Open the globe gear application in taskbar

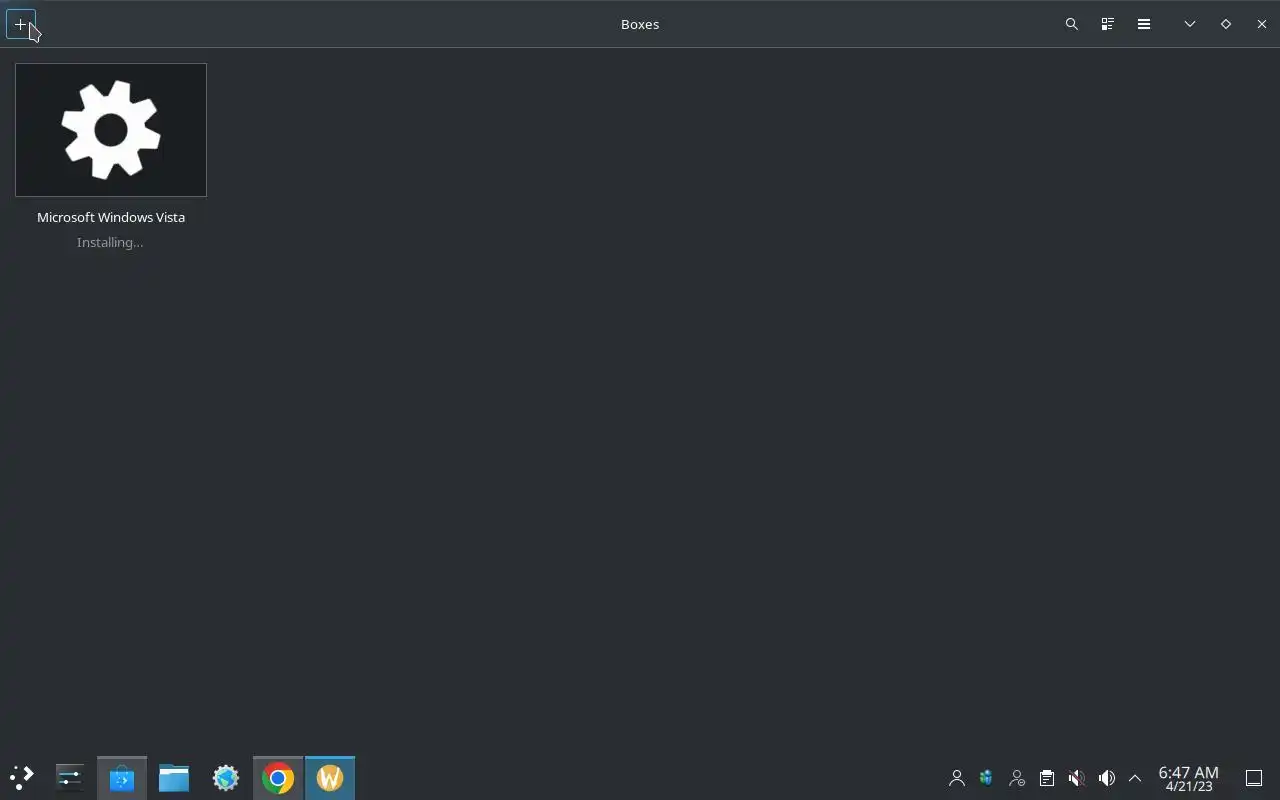click(226, 778)
